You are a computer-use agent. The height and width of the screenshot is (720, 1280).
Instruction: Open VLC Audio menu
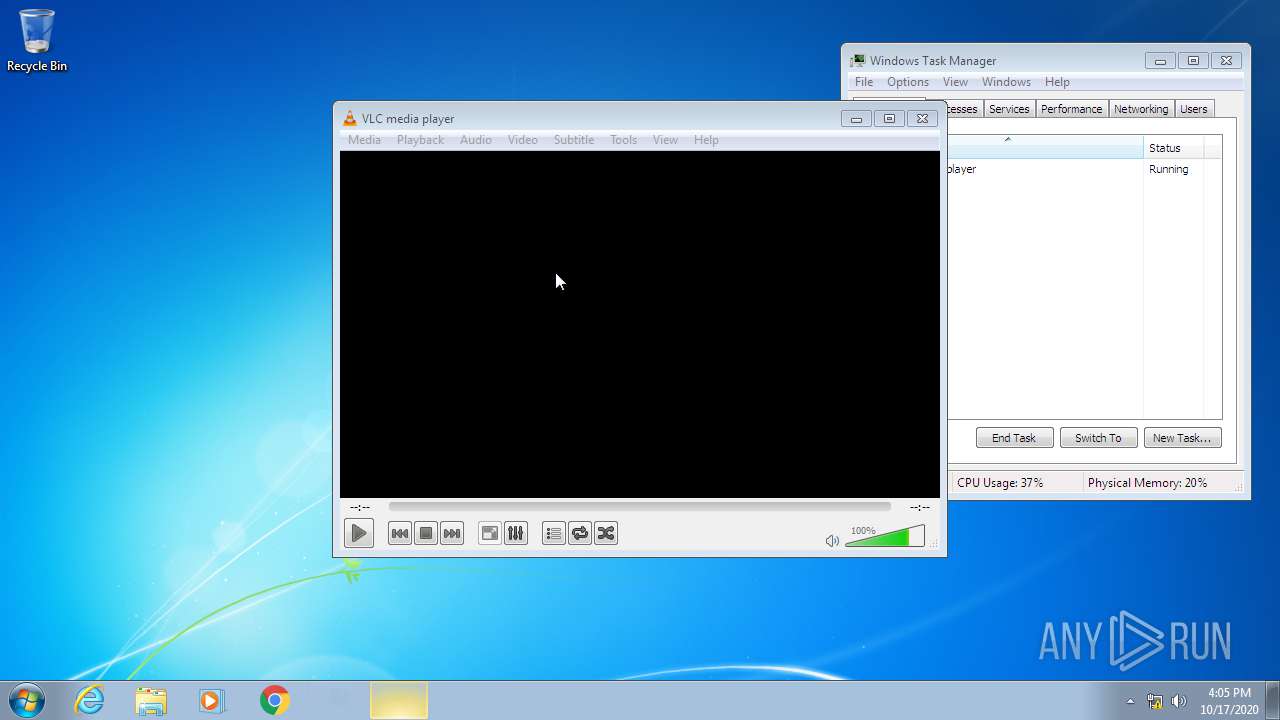[476, 140]
